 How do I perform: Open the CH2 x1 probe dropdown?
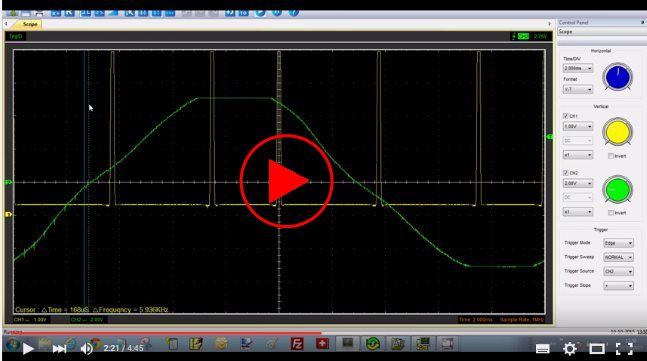(578, 212)
